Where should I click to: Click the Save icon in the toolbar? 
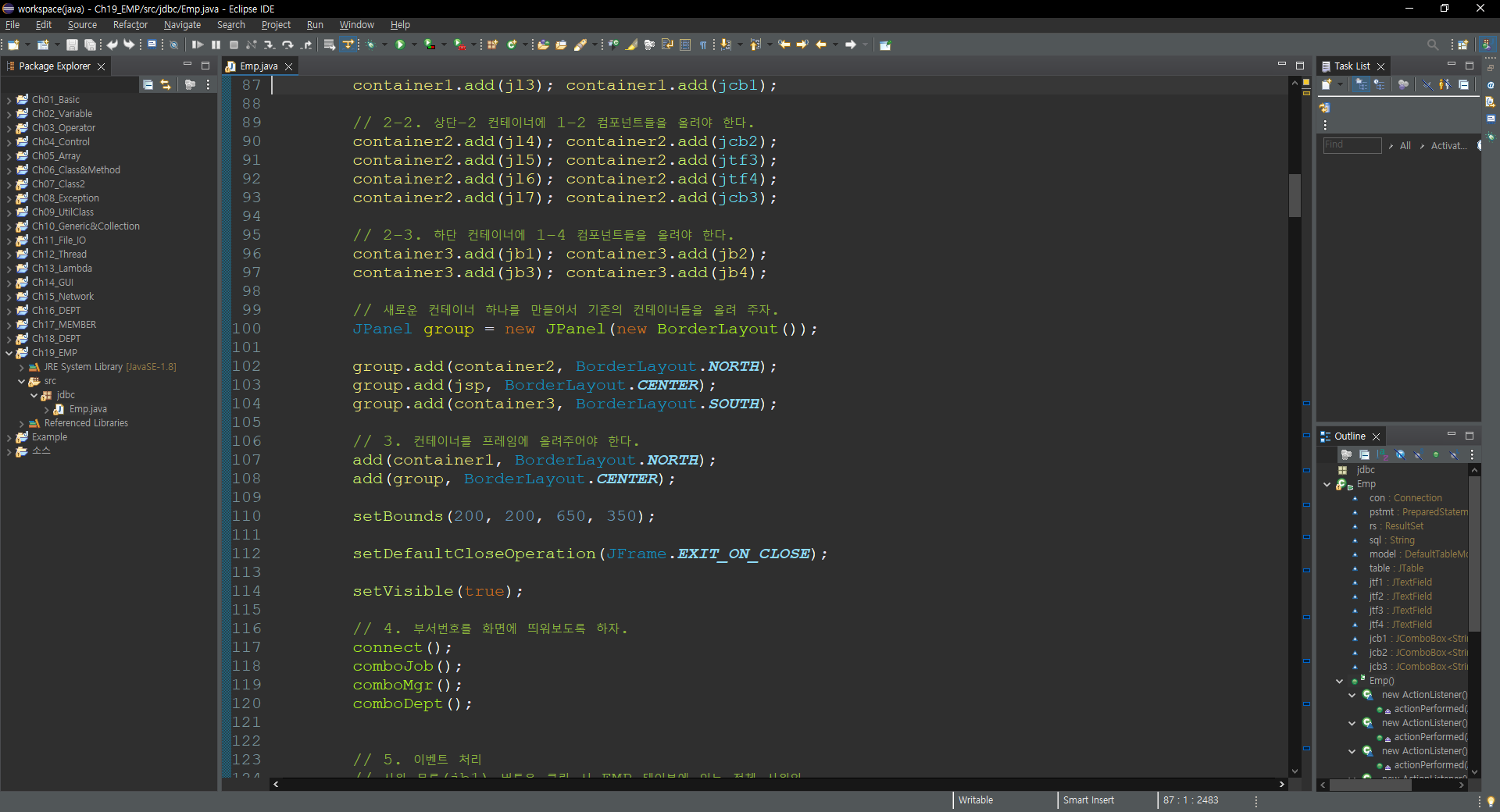point(72,45)
